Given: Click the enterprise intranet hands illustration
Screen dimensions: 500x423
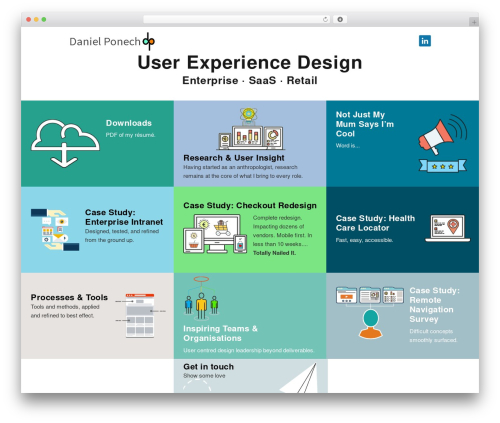Looking at the screenshot, I should click(55, 230).
